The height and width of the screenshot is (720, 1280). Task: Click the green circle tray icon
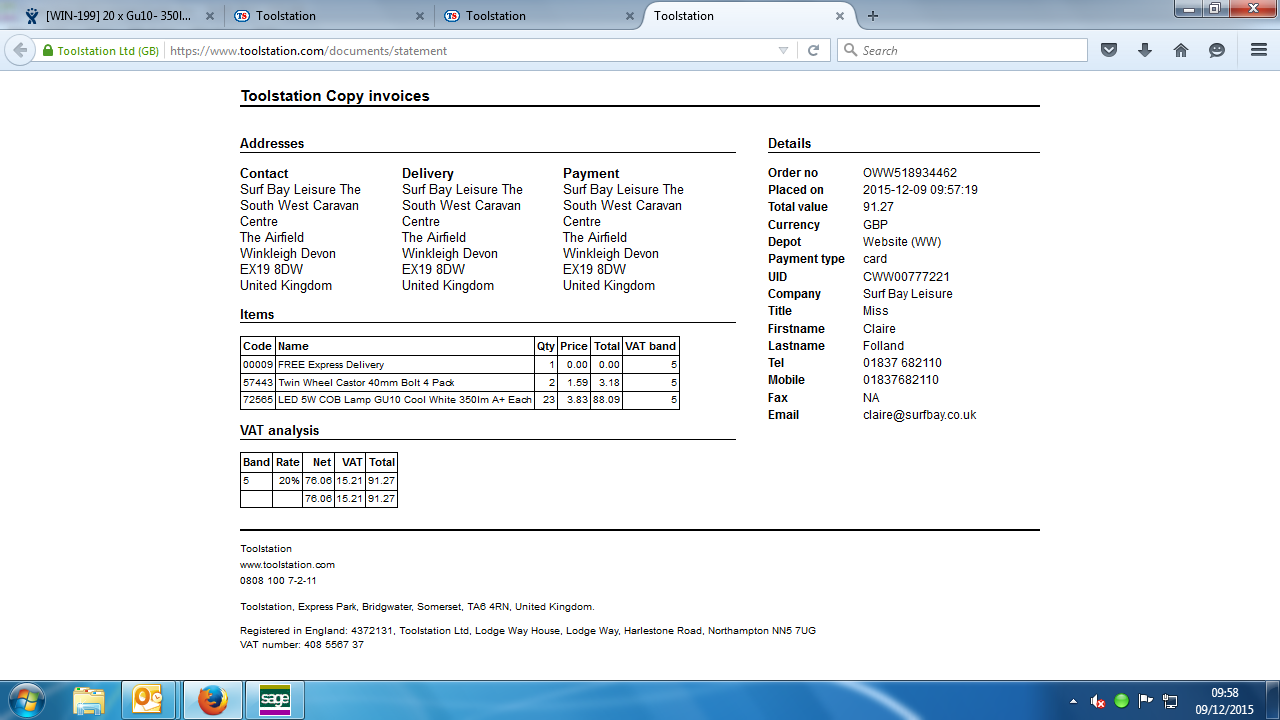pyautogui.click(x=1122, y=701)
